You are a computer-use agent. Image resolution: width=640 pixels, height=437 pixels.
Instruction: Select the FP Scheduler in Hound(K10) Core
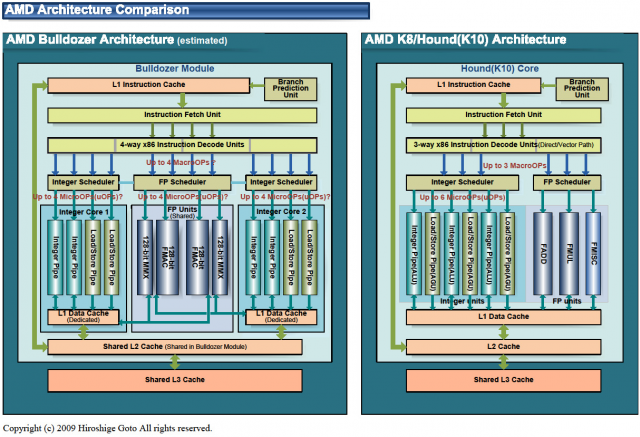pyautogui.click(x=567, y=182)
